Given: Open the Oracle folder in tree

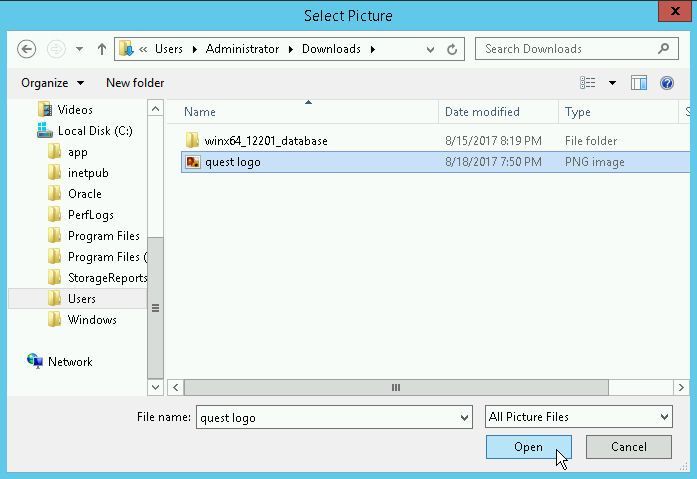Looking at the screenshot, I should click(85, 194).
